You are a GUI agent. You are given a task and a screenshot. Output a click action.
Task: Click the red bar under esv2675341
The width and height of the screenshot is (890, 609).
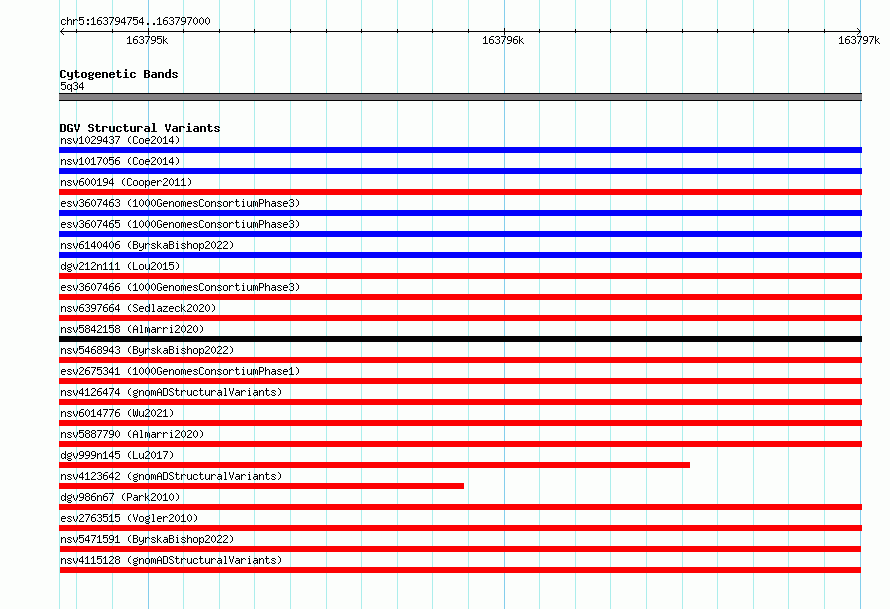click(x=460, y=381)
